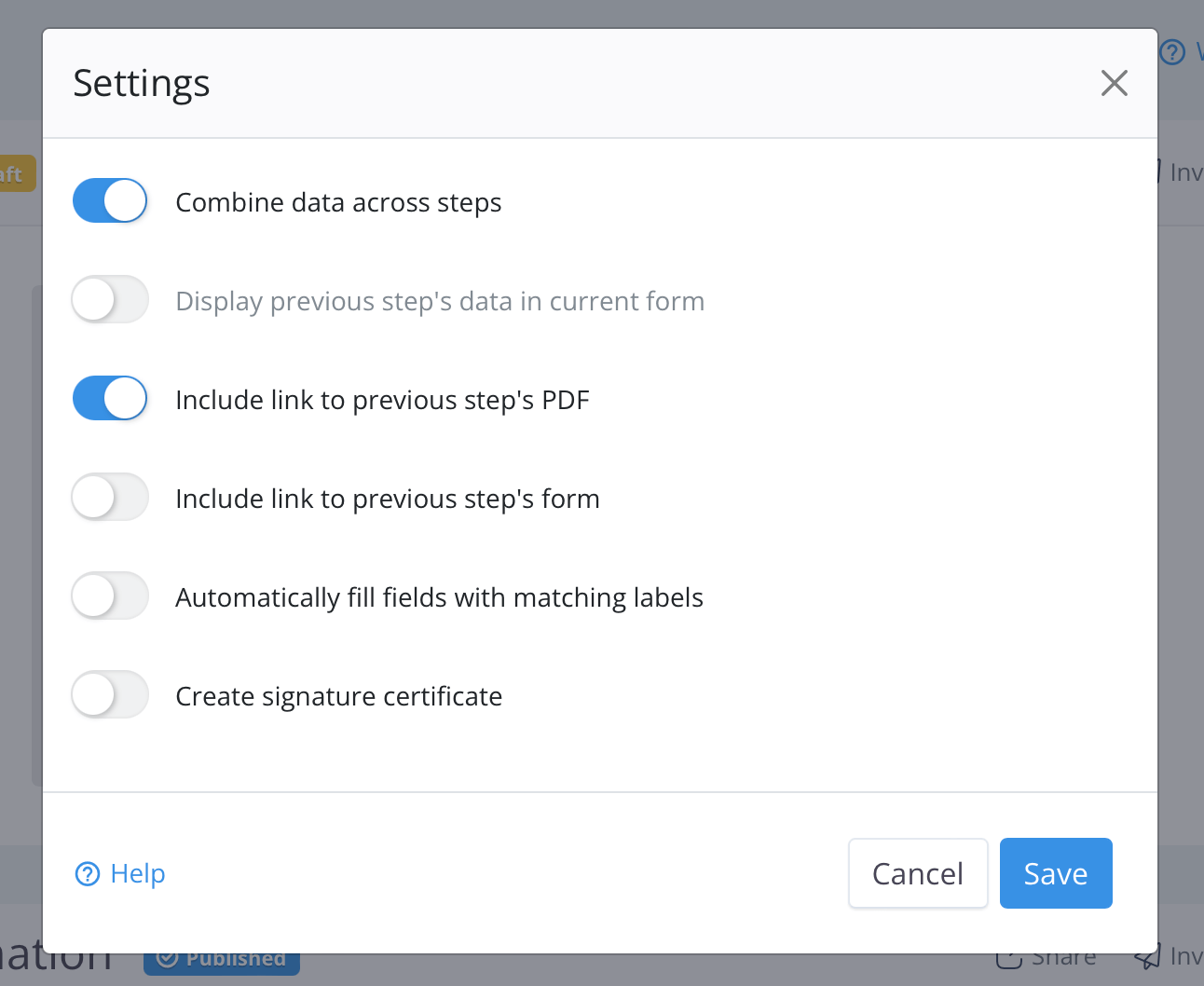Image resolution: width=1204 pixels, height=986 pixels.
Task: Cancel the settings changes
Action: click(x=917, y=873)
